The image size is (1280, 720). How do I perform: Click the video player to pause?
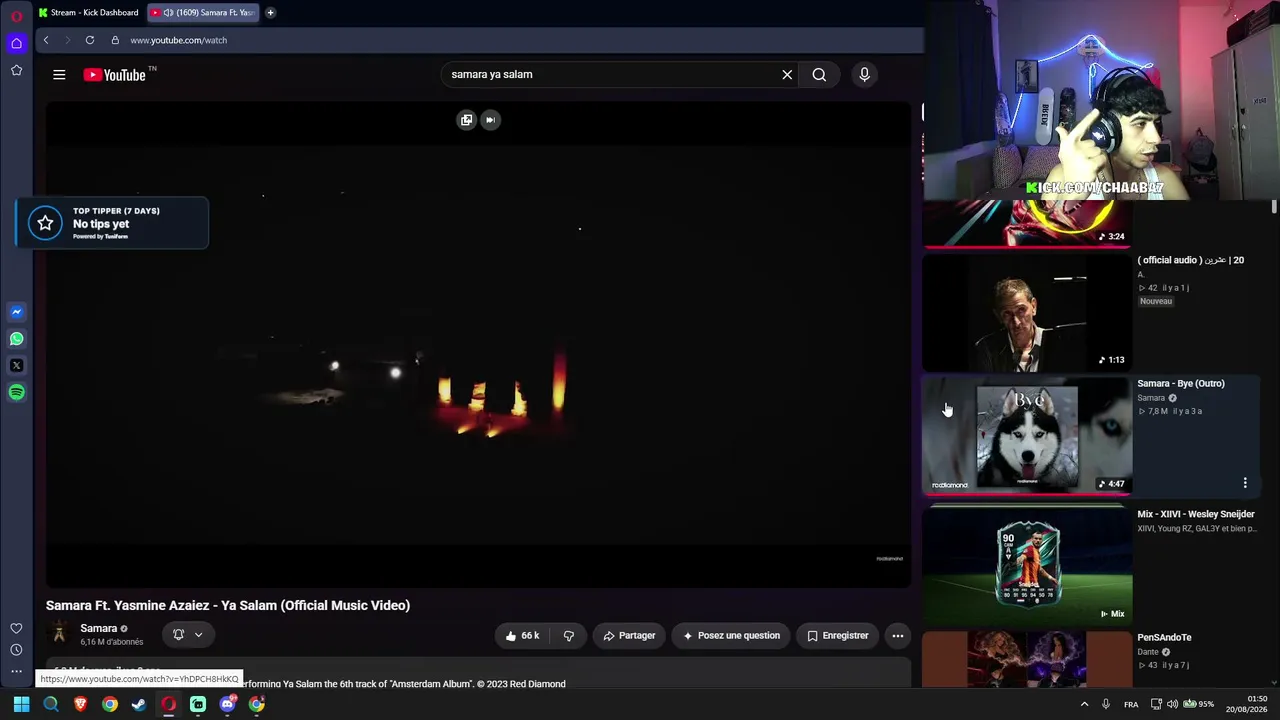click(478, 345)
